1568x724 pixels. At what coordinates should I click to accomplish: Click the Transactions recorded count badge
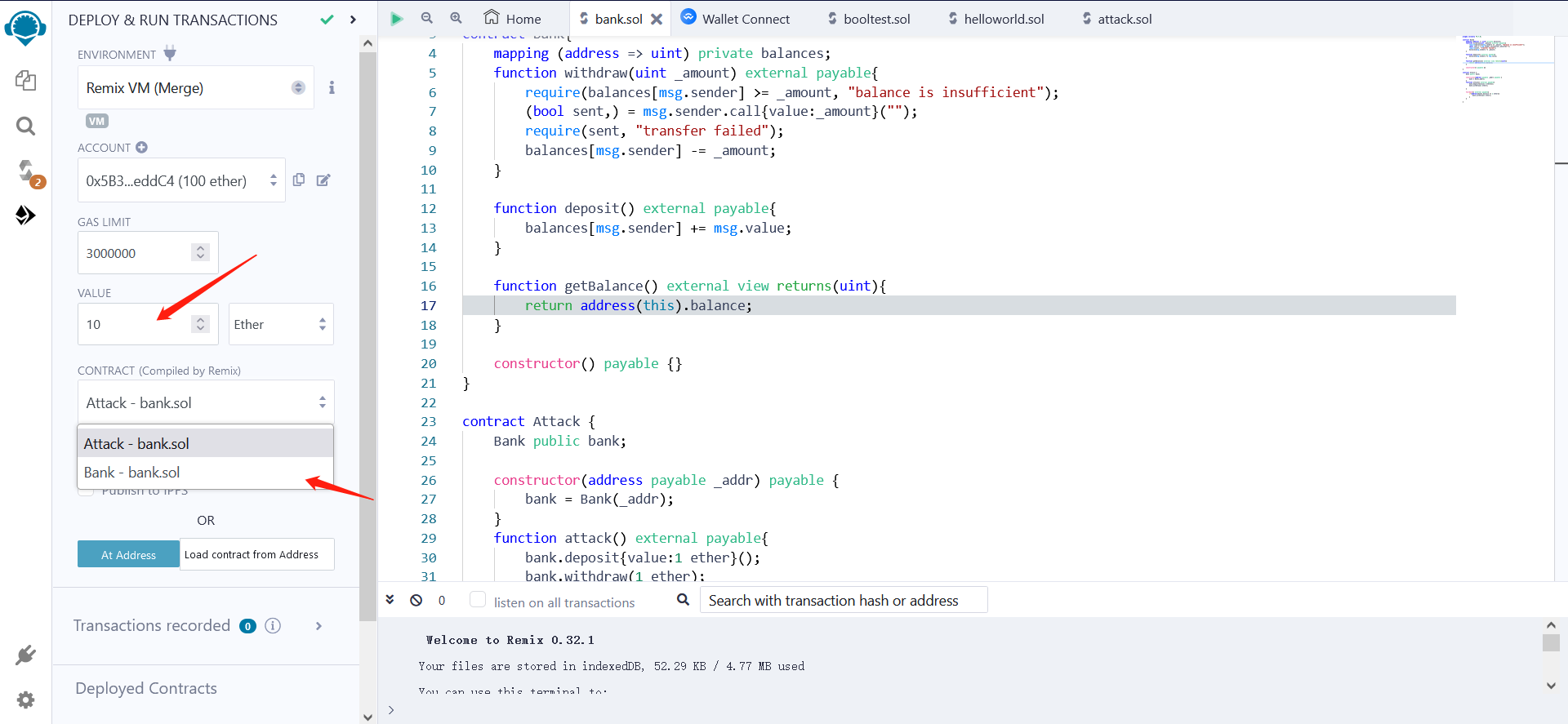247,625
